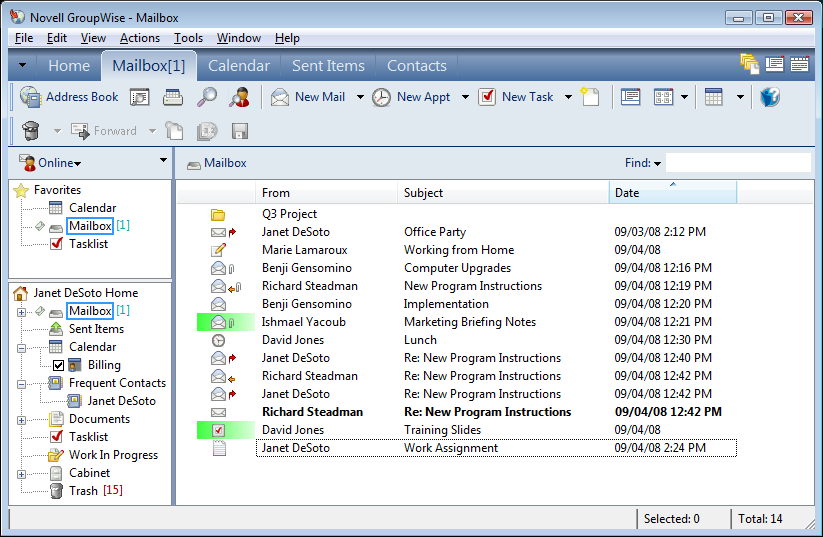
Task: Select Sent Items folder in tree
Action: pos(97,329)
